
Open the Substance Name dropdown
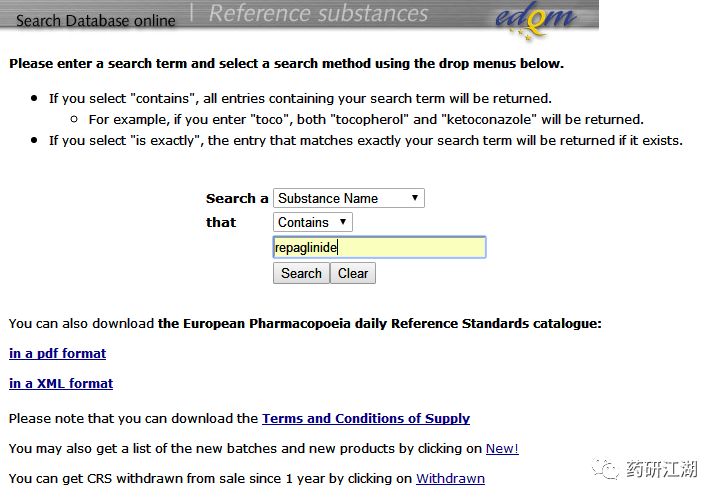click(349, 198)
